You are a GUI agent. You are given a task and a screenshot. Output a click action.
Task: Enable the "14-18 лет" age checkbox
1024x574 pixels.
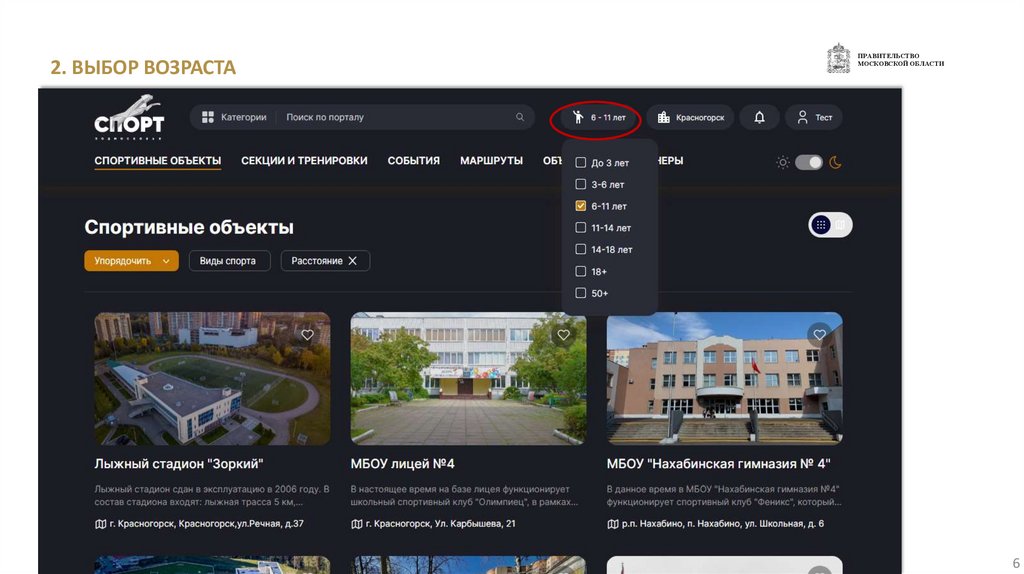[580, 250]
